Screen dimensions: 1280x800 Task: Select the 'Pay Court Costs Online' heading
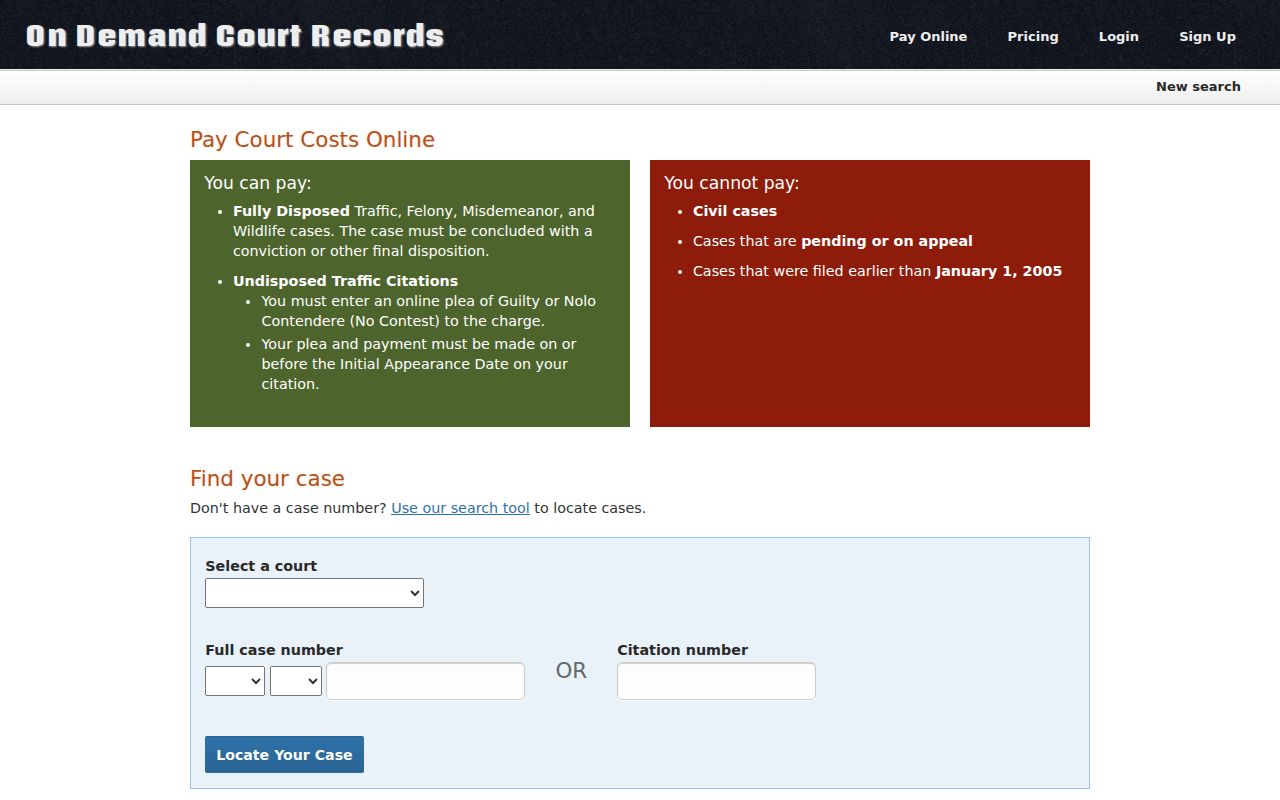coord(312,139)
